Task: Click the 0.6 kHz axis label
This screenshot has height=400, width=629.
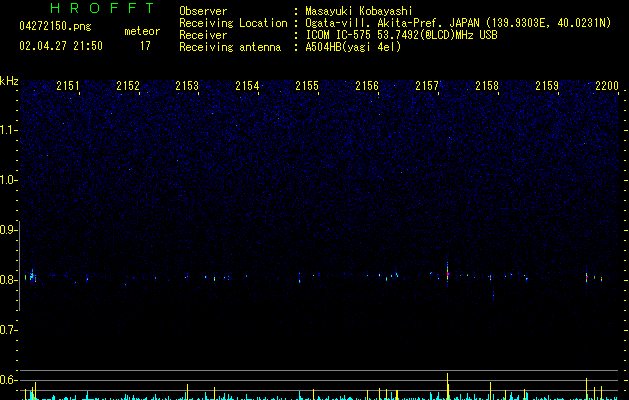Action: click(8, 380)
